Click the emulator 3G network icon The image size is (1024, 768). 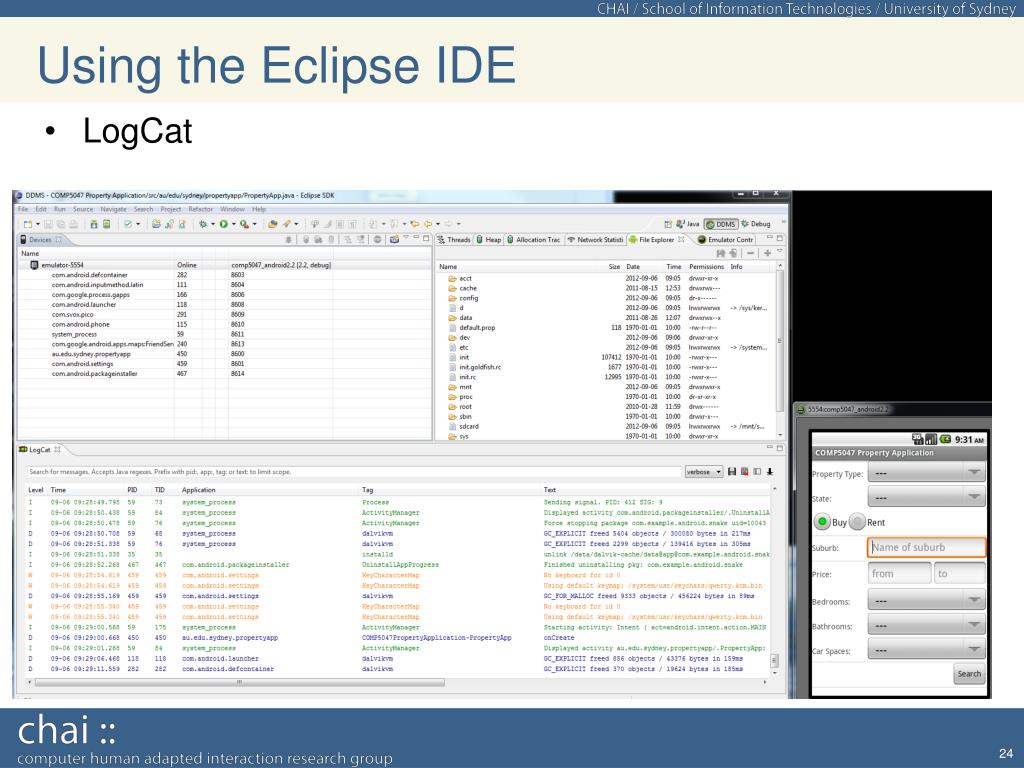918,440
